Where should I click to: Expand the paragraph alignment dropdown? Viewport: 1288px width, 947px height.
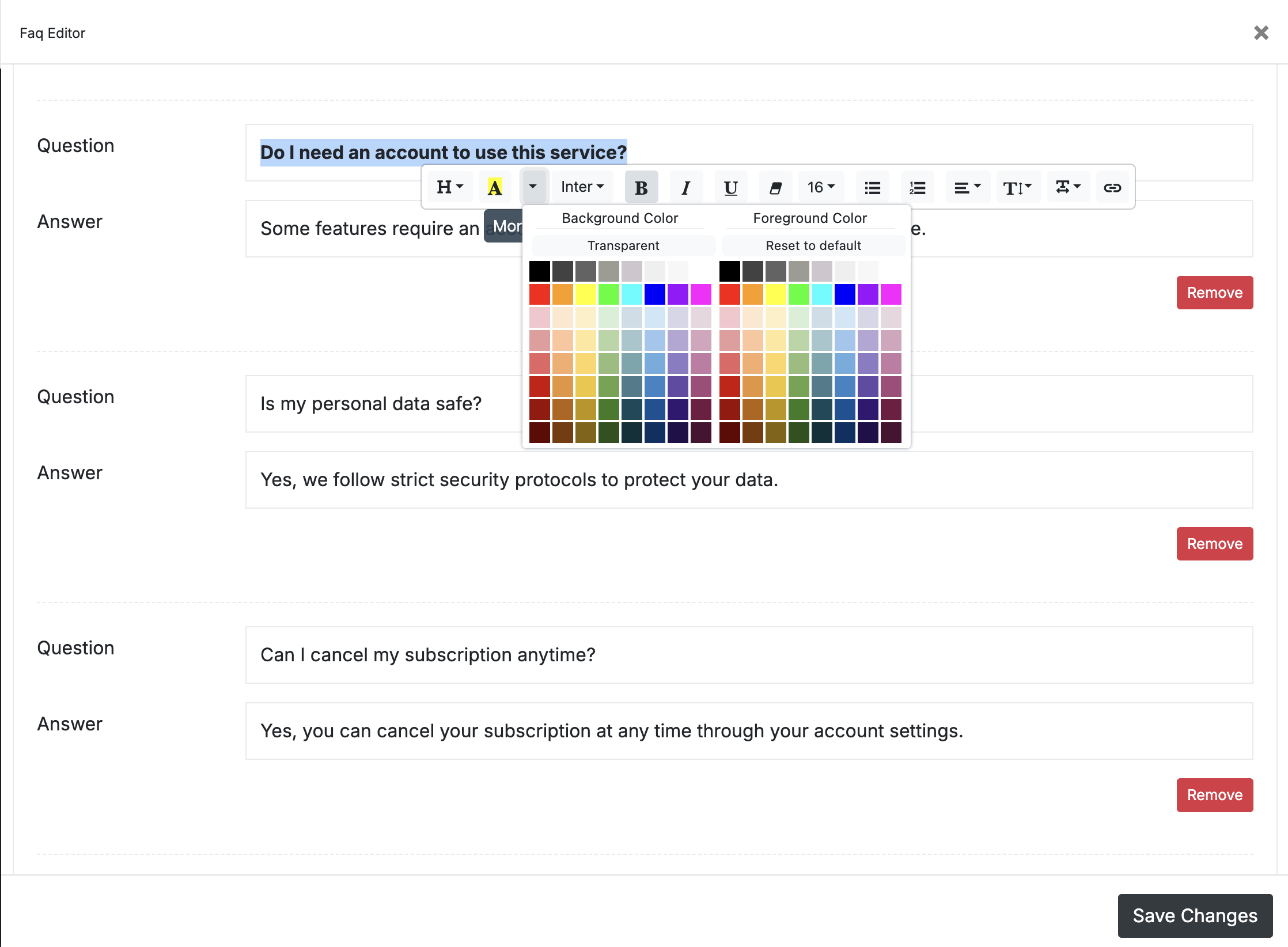pyautogui.click(x=967, y=188)
